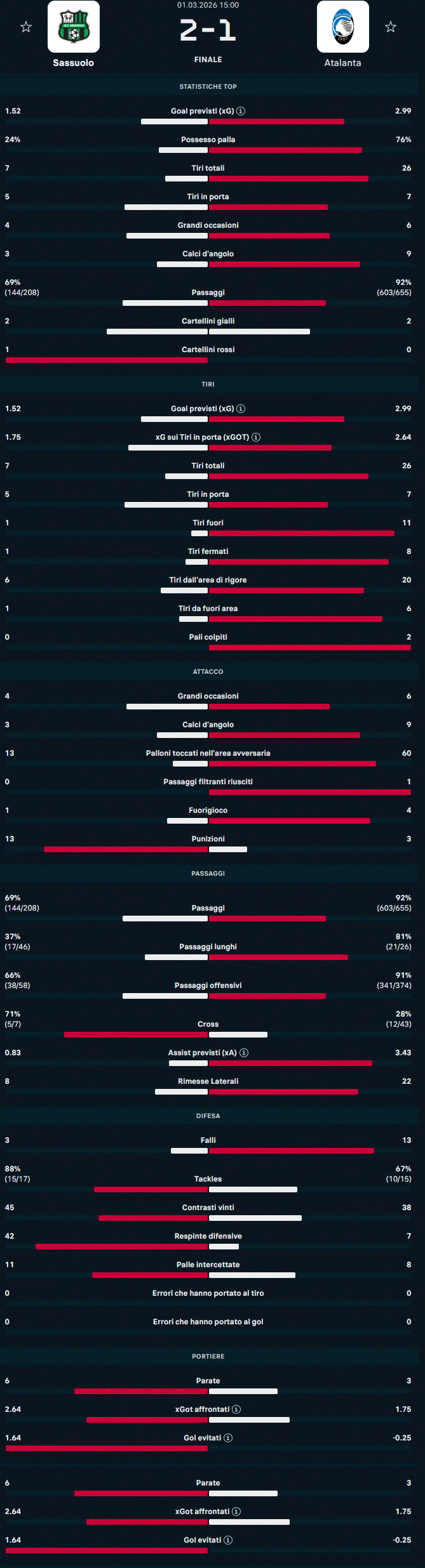Open the Sassuolo team crest
Screen dimensions: 425x1568
coord(74,27)
